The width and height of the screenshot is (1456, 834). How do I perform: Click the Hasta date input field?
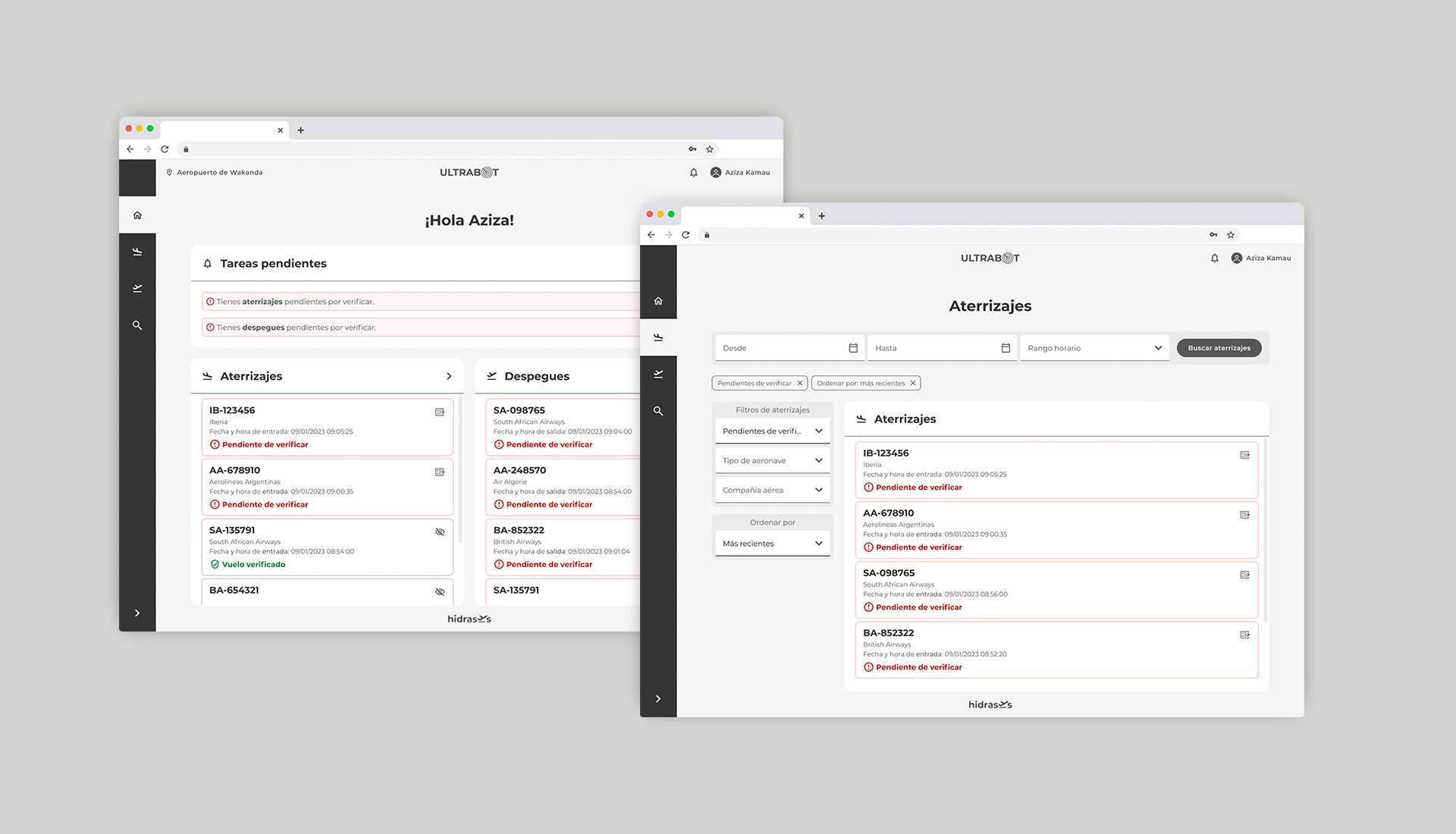click(x=933, y=348)
